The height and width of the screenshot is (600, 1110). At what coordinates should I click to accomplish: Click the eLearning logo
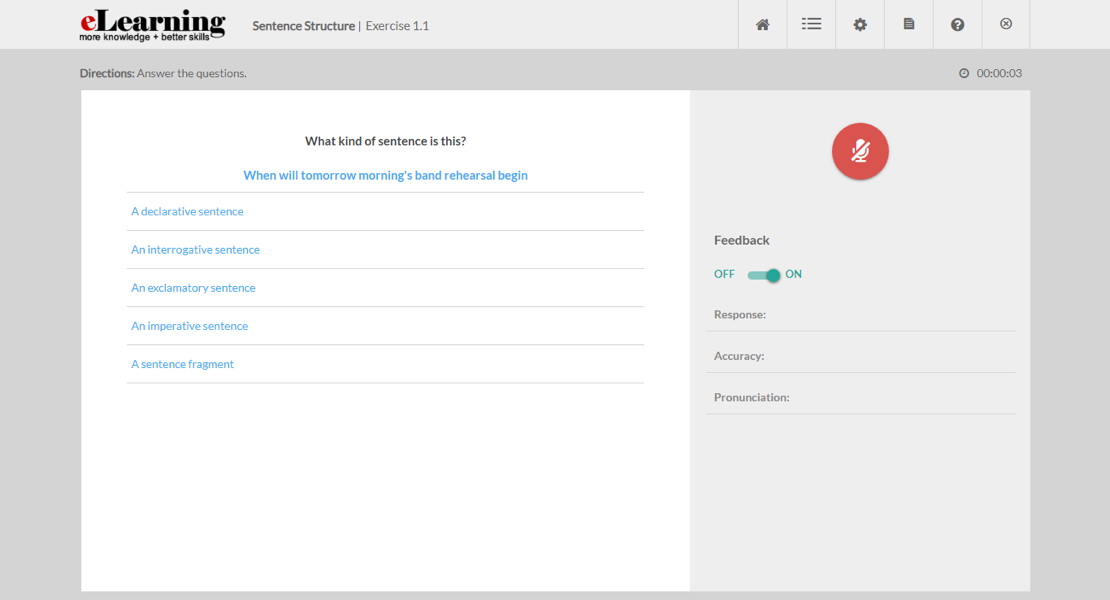(x=150, y=23)
